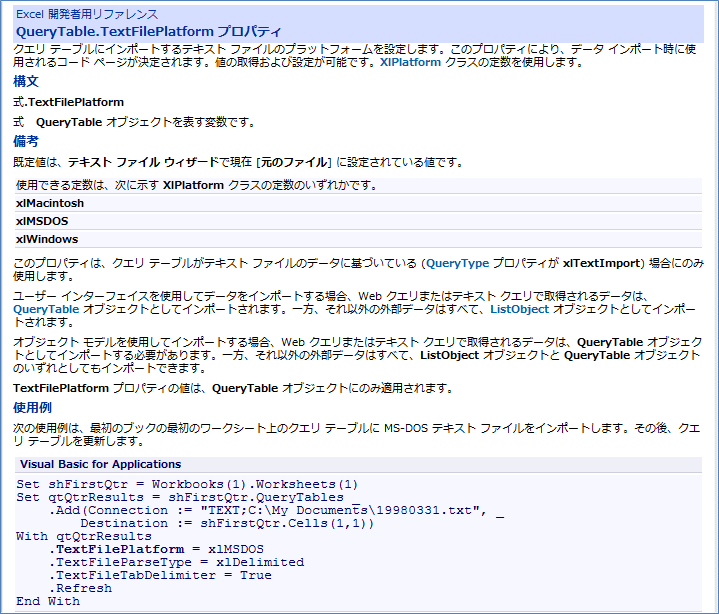This screenshot has height=614, width=719.
Task: Click the Excel 開発者用リファレンス header text
Action: pos(87,14)
